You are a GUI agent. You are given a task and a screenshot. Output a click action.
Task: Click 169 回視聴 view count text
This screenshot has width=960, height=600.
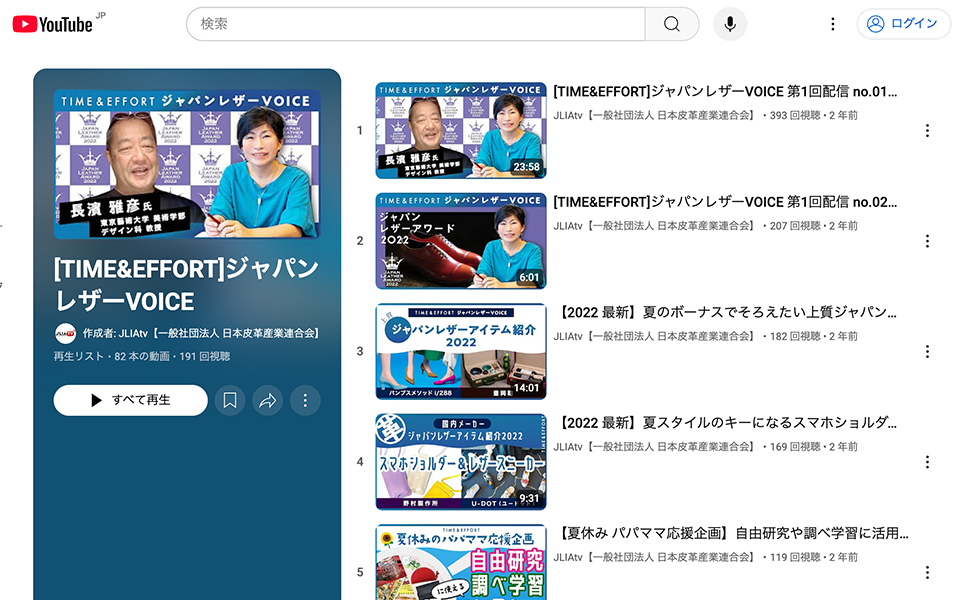[795, 447]
